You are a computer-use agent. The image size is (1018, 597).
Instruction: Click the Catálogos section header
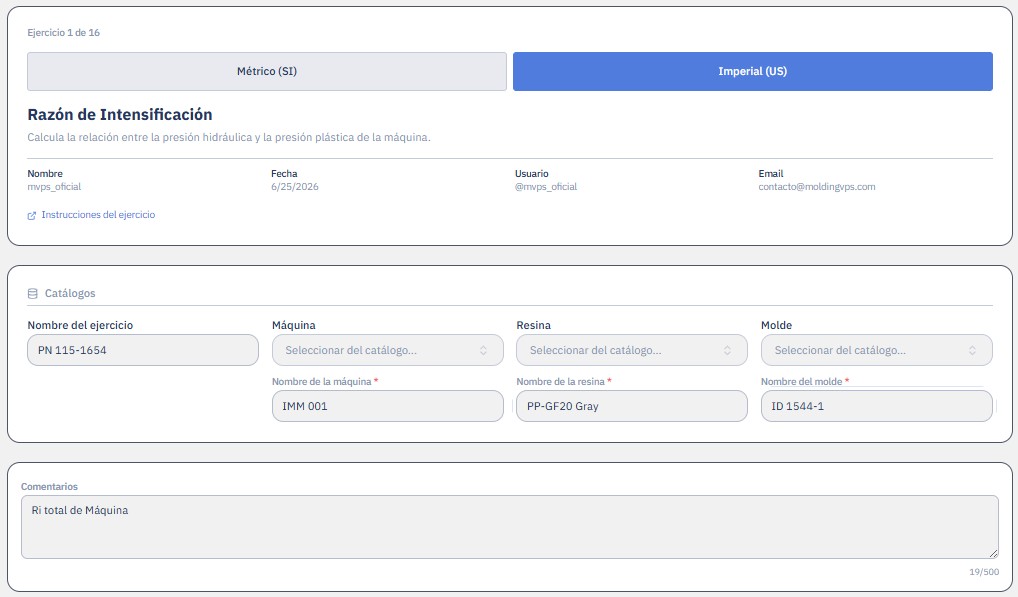click(70, 293)
